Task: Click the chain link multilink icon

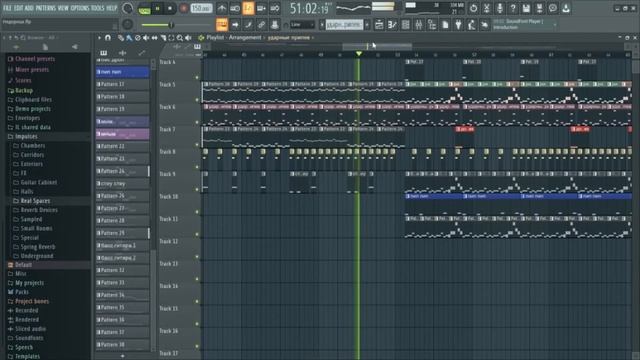Action: (x=261, y=25)
